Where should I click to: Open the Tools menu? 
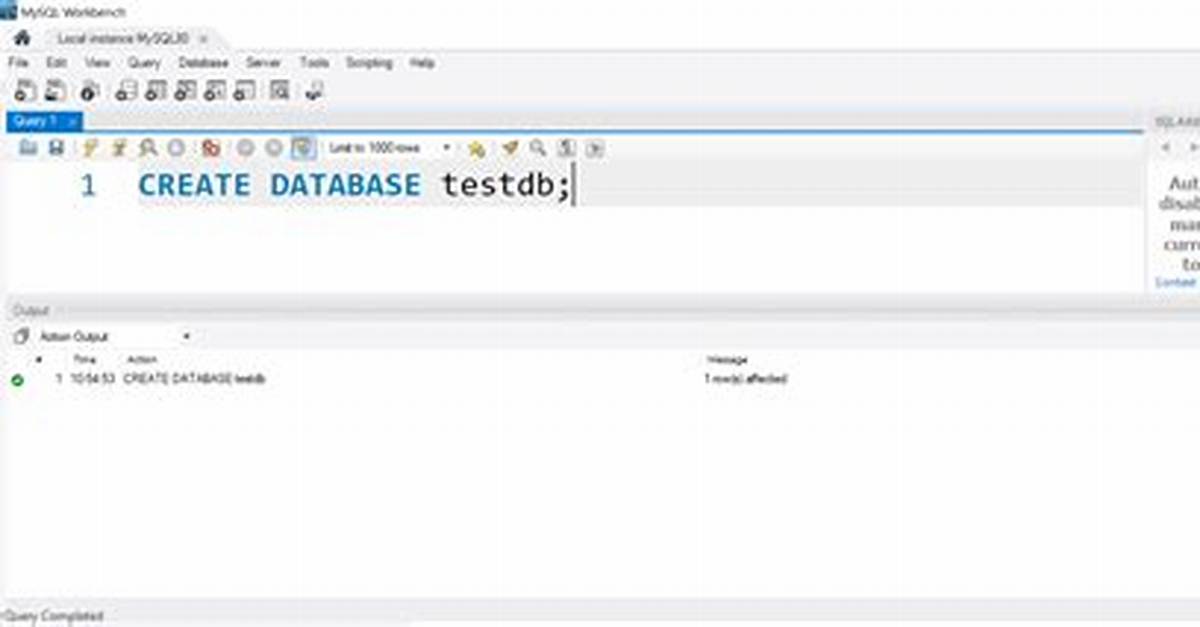[314, 63]
